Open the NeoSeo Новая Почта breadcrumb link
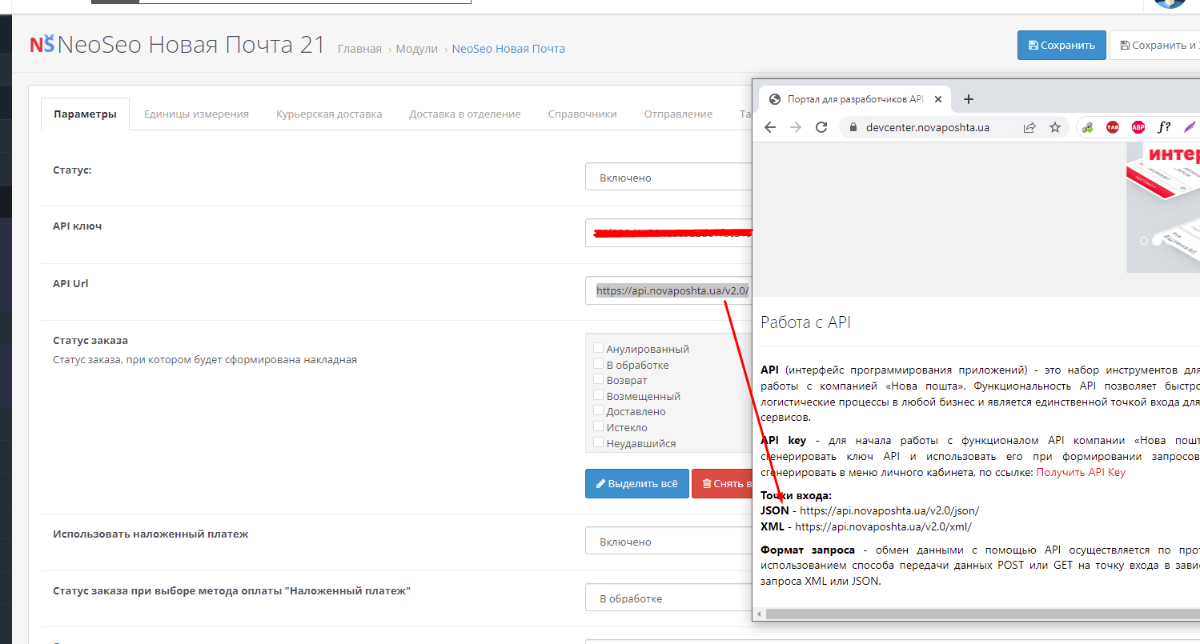This screenshot has height=644, width=1200. (508, 48)
